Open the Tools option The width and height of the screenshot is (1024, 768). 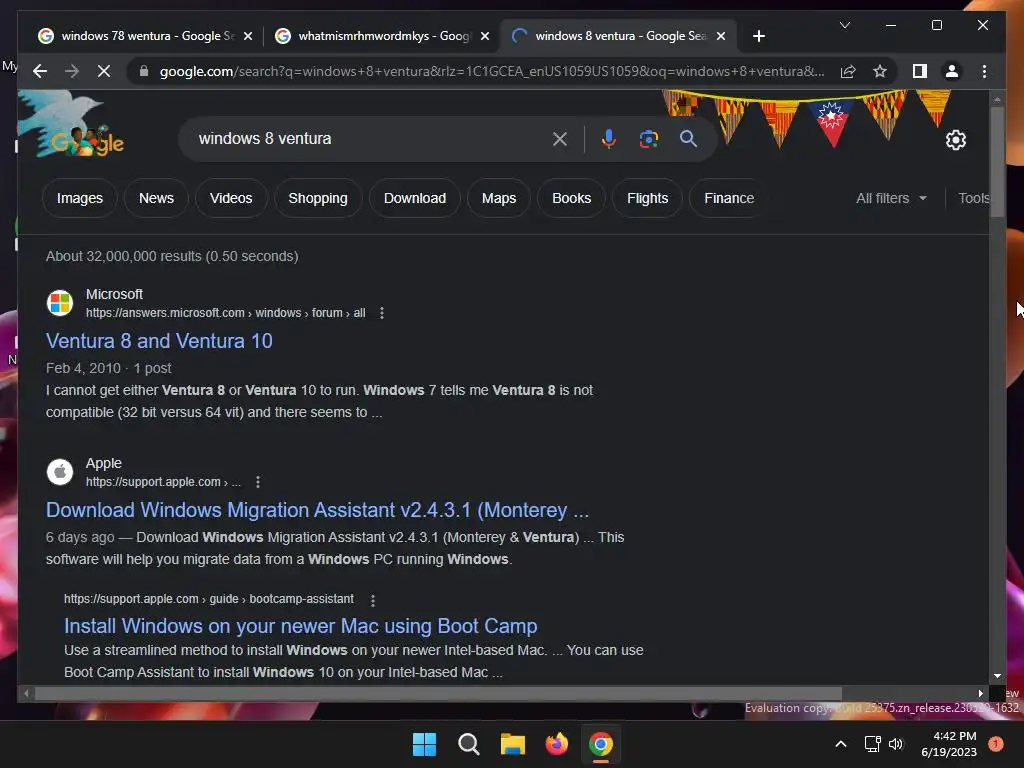pos(973,198)
